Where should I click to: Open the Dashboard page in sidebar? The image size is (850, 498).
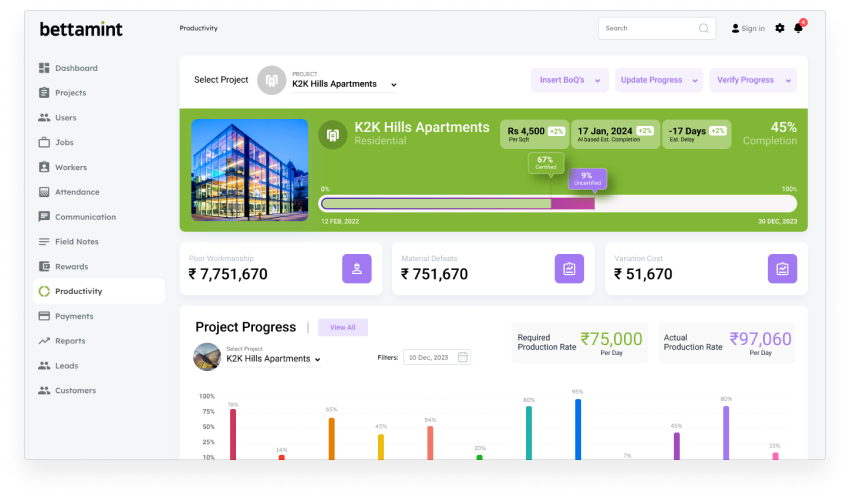click(x=76, y=68)
